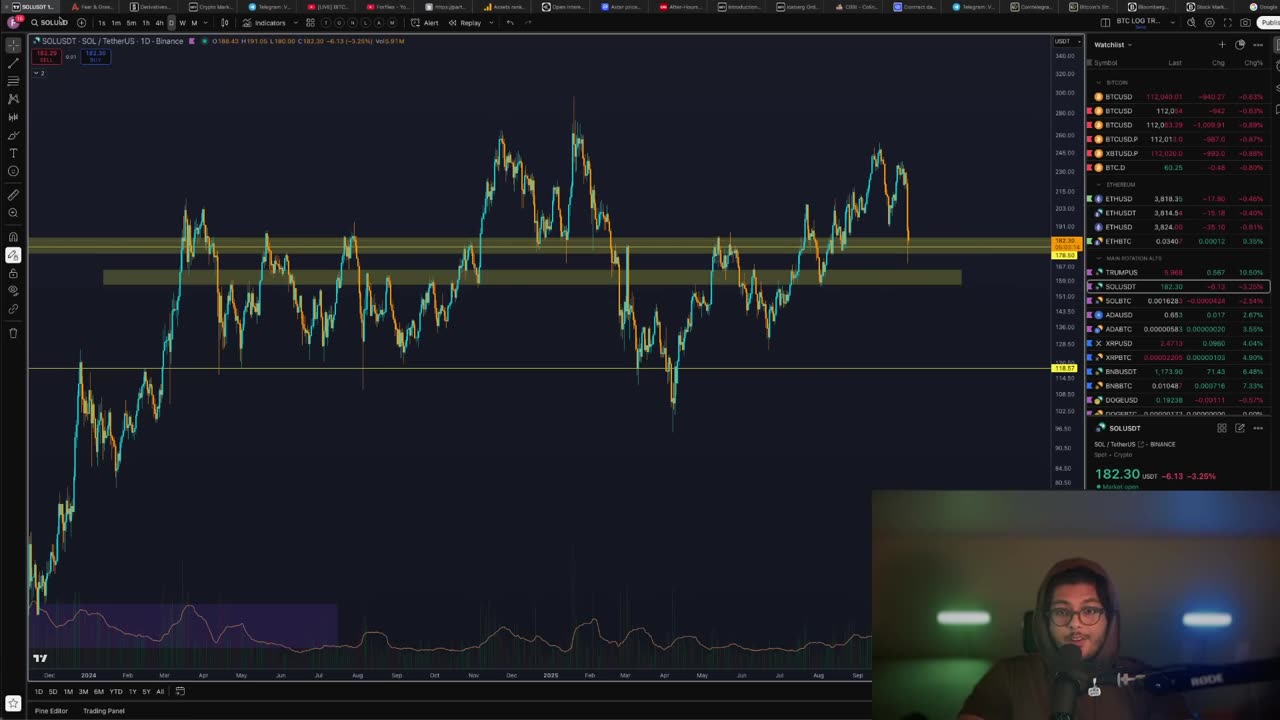Expand the Watchlist name dropdown

pyautogui.click(x=1113, y=45)
